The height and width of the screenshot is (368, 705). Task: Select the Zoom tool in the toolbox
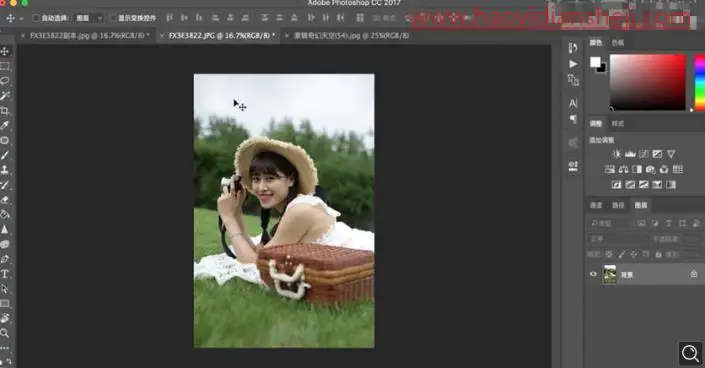pyautogui.click(x=5, y=333)
